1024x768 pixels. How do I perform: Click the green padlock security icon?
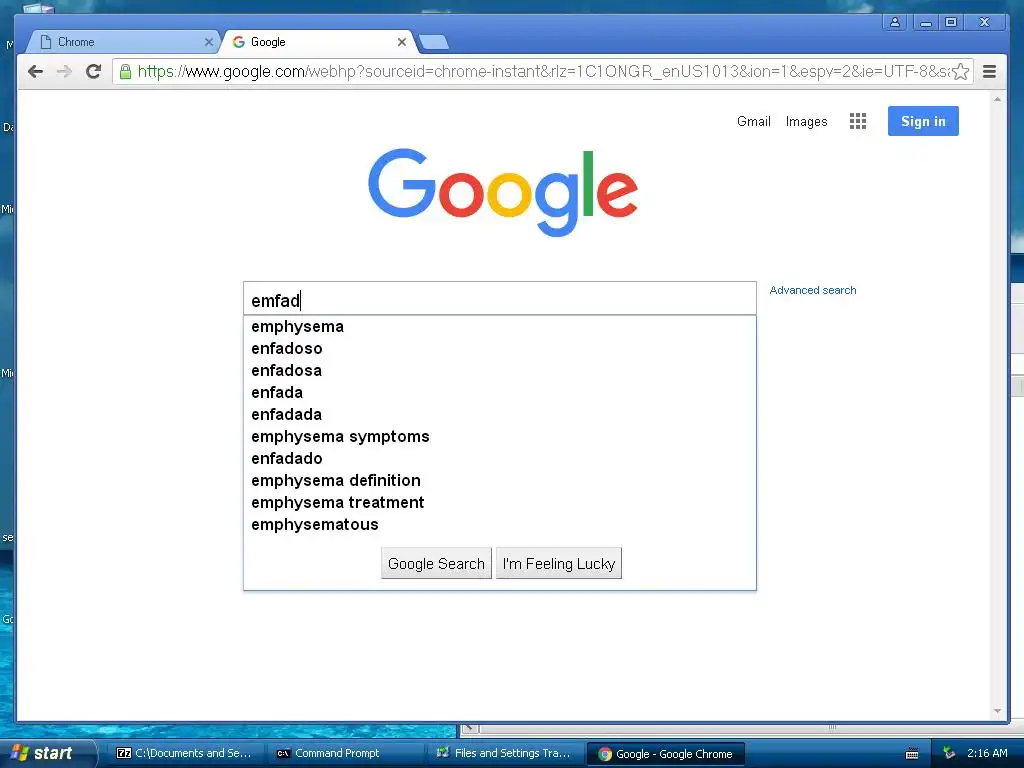pos(125,71)
